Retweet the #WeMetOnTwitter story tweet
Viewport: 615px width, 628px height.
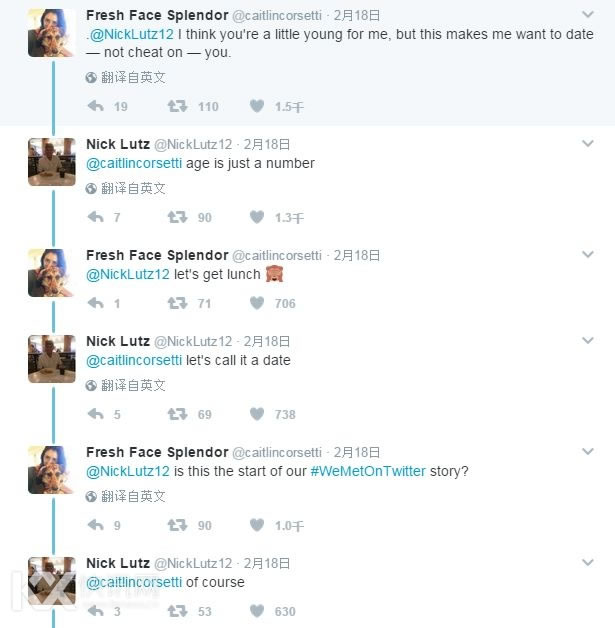pos(177,525)
